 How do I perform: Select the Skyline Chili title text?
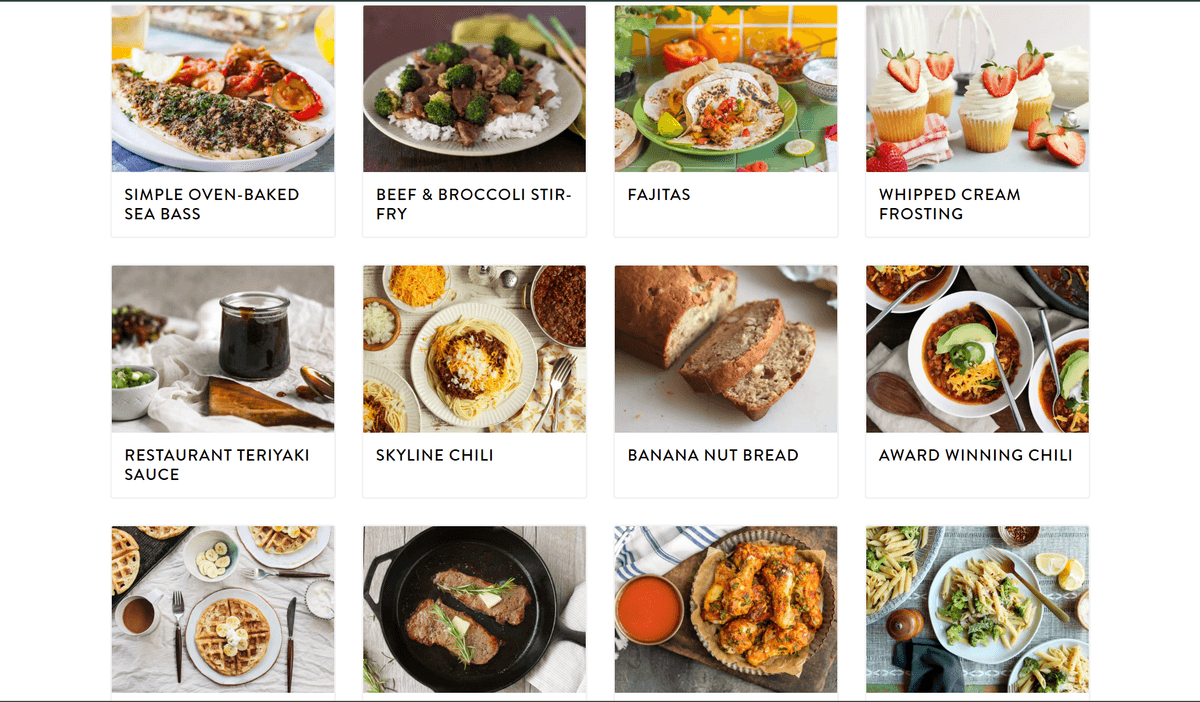435,456
